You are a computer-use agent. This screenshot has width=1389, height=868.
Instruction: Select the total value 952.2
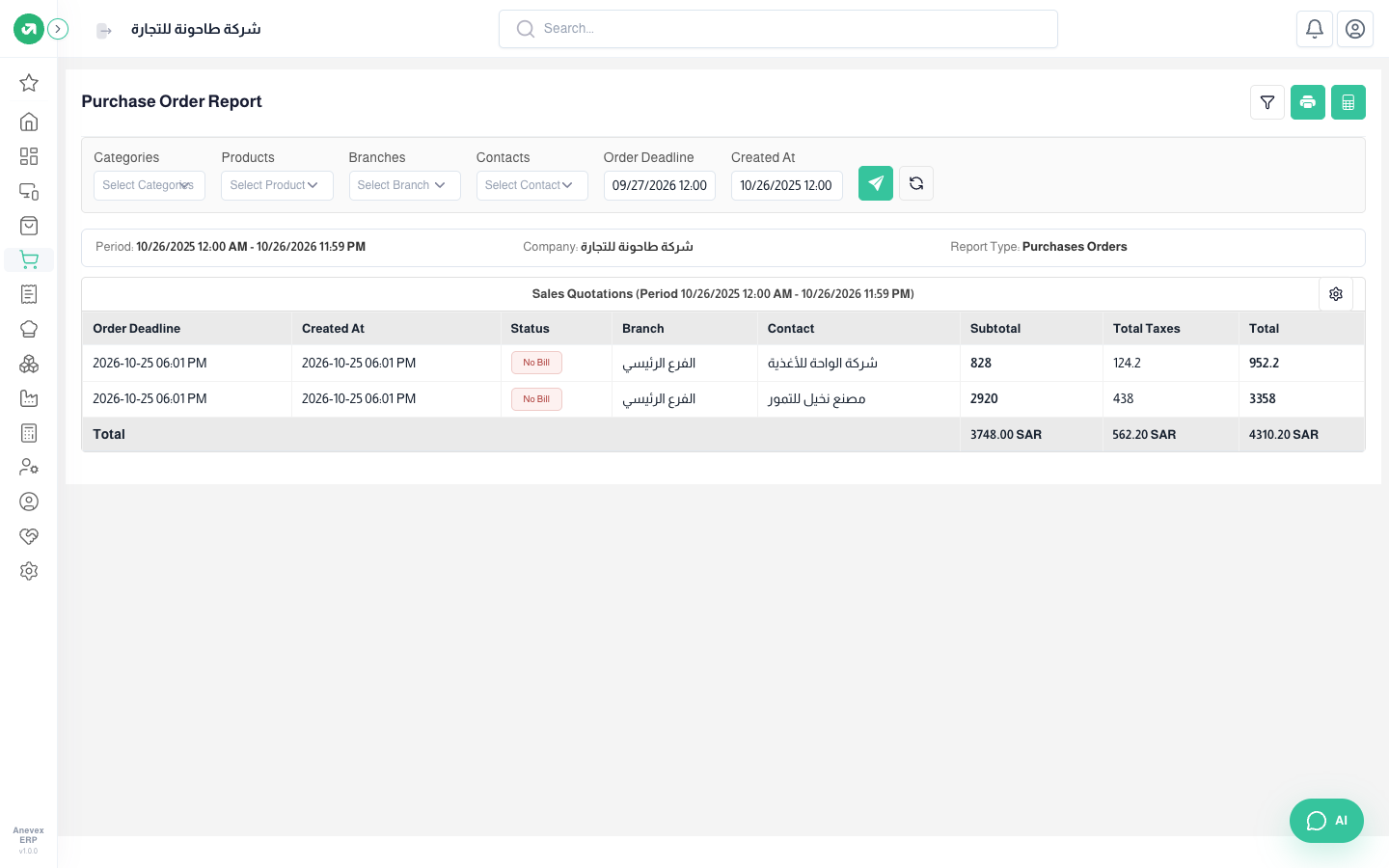(x=1265, y=364)
